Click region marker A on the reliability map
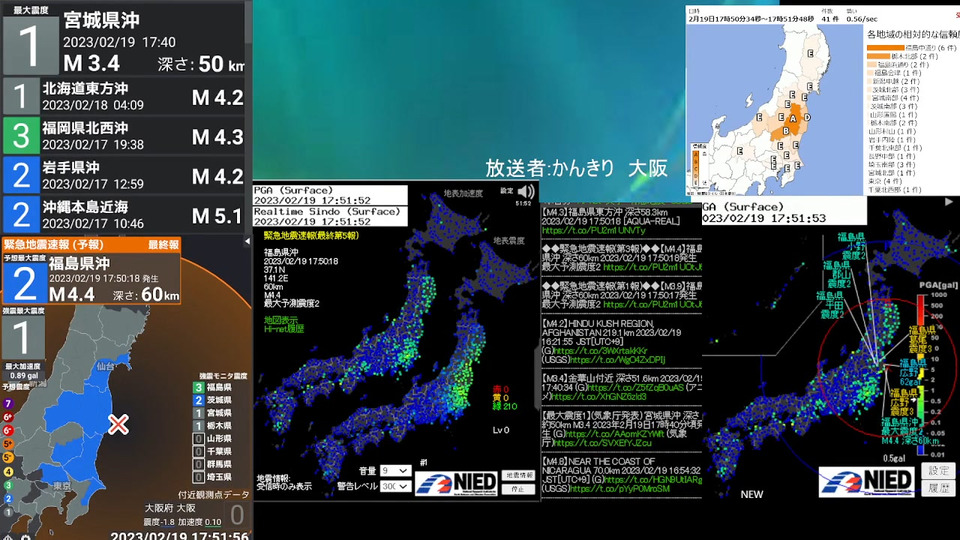This screenshot has width=960, height=540. [x=793, y=118]
